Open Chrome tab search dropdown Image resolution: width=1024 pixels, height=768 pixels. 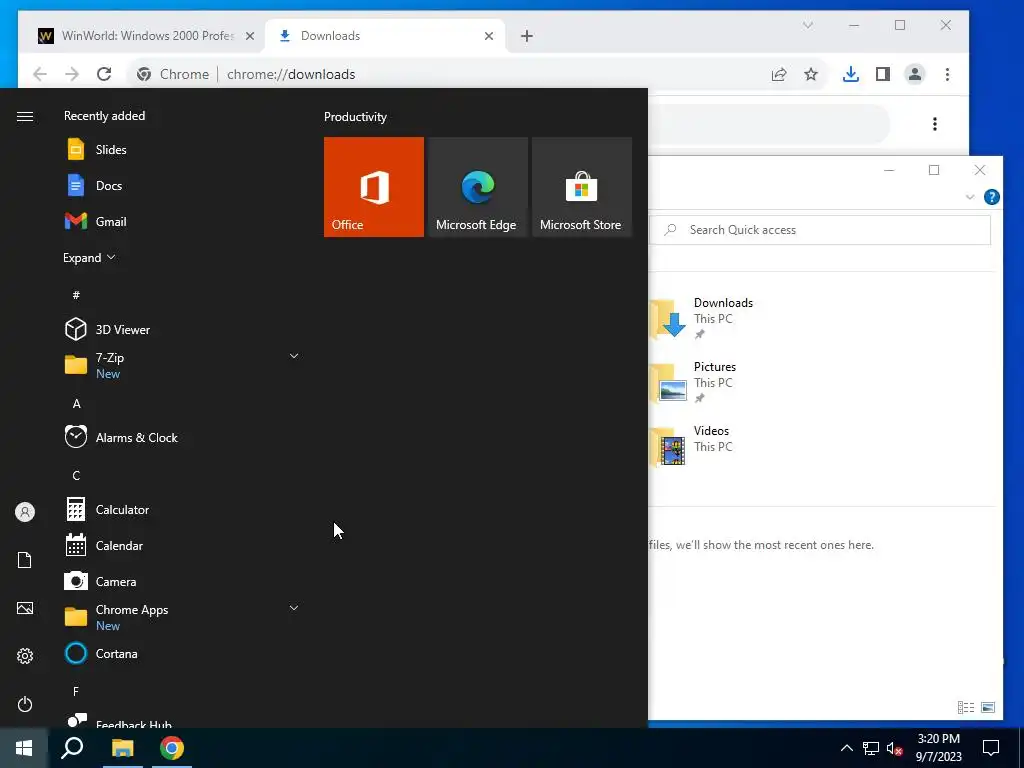pyautogui.click(x=808, y=25)
